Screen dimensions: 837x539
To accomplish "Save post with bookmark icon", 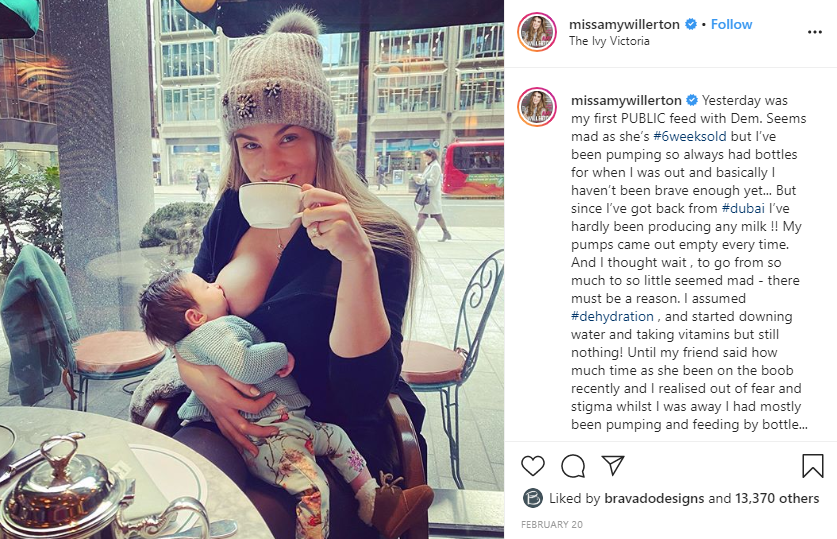I will tap(812, 466).
